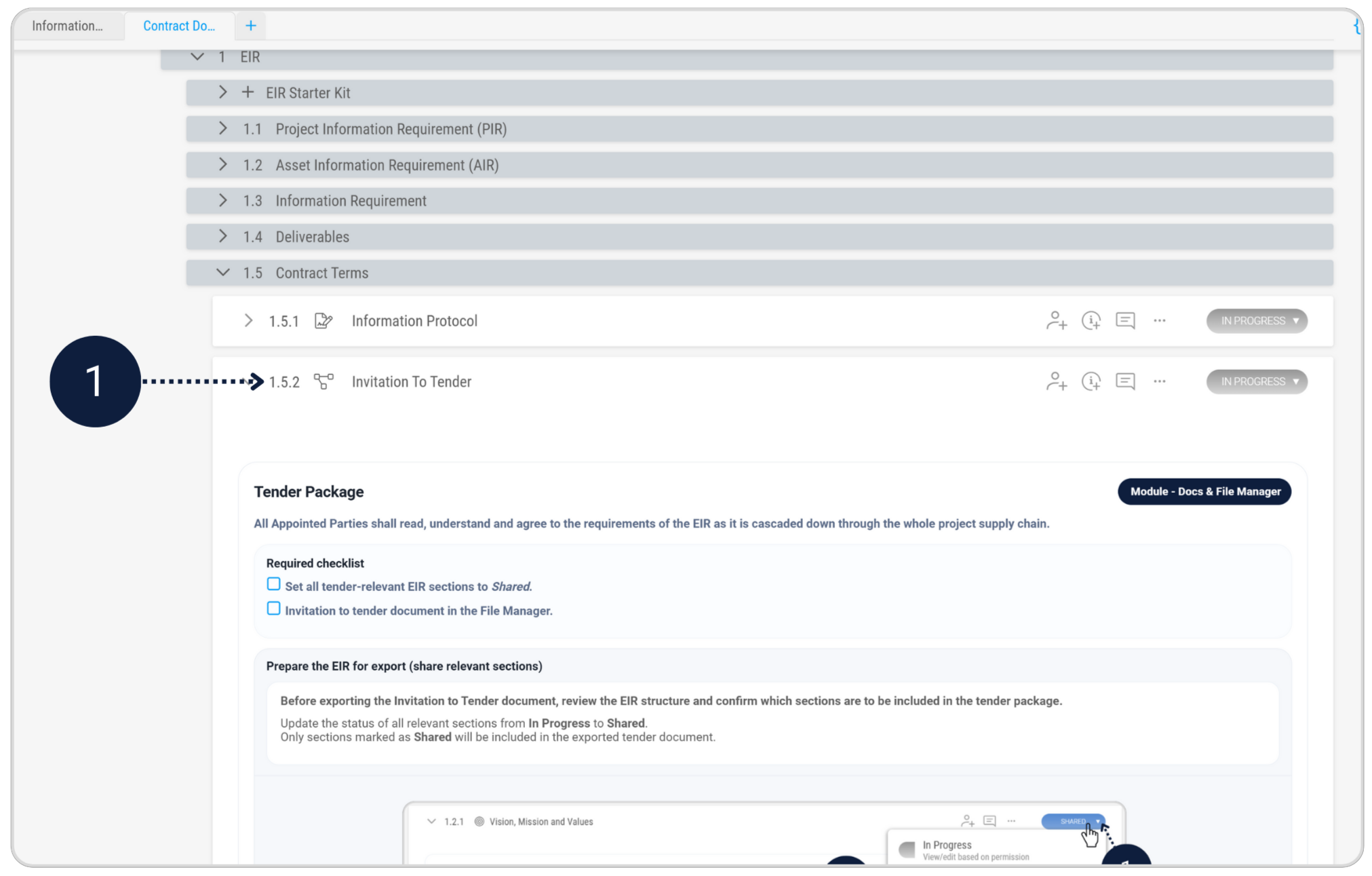The height and width of the screenshot is (876, 1372).
Task: Open more options for Invitation To Tender
Action: [x=1160, y=381]
